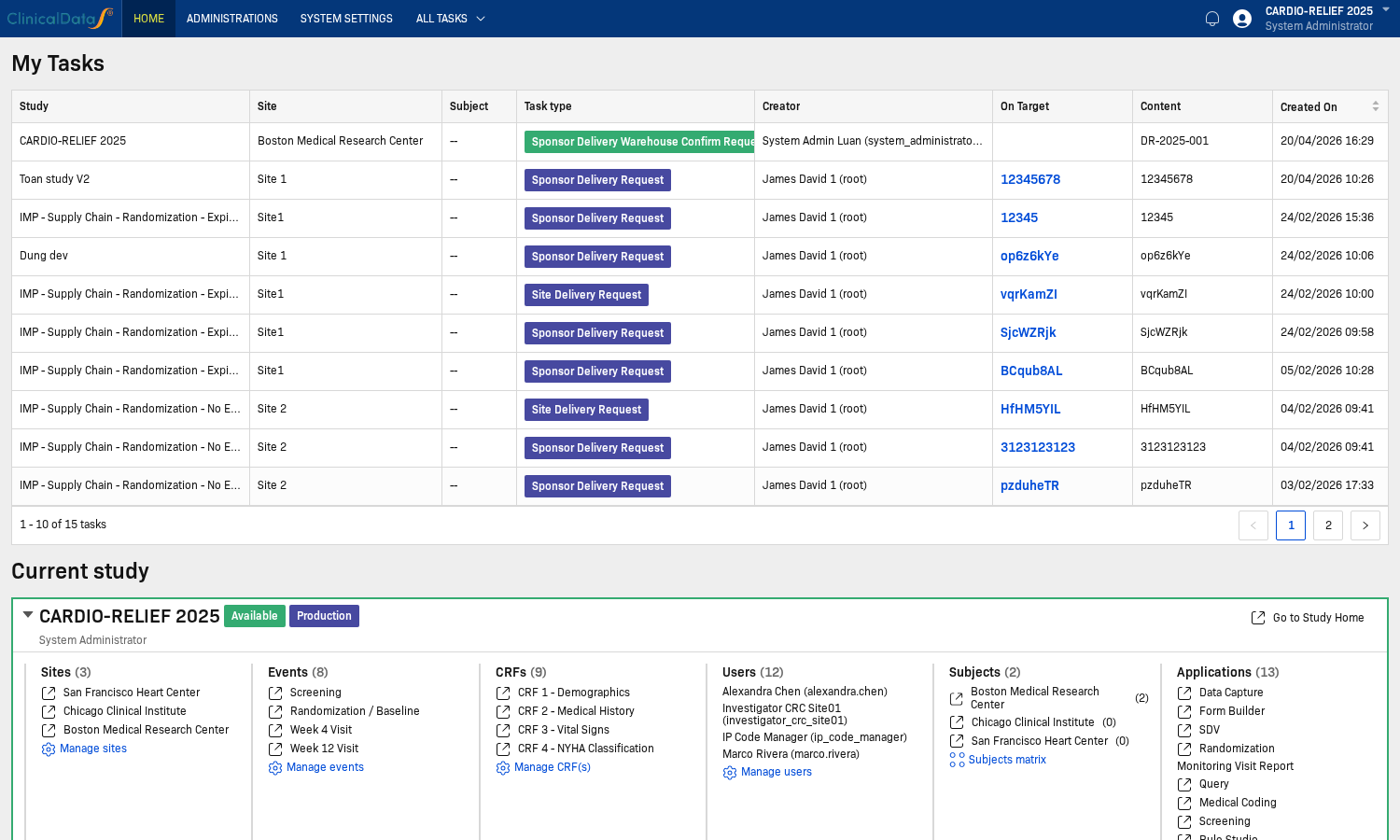The height and width of the screenshot is (840, 1400).
Task: Click the Sponsor Delivery Warehouse Confirm Request tag
Action: click(639, 142)
